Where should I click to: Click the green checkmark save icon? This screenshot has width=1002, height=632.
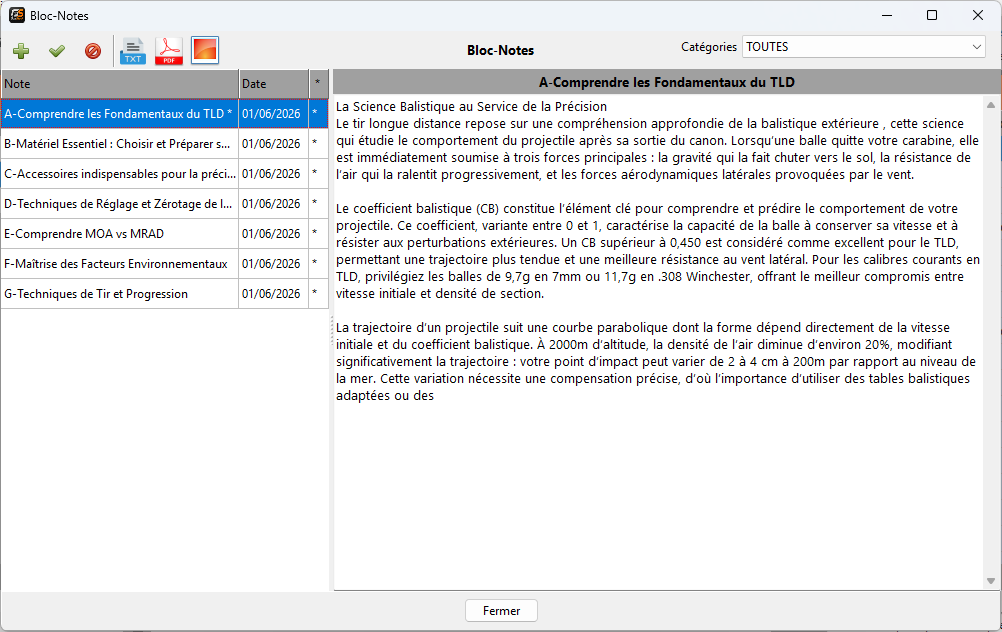(x=57, y=50)
